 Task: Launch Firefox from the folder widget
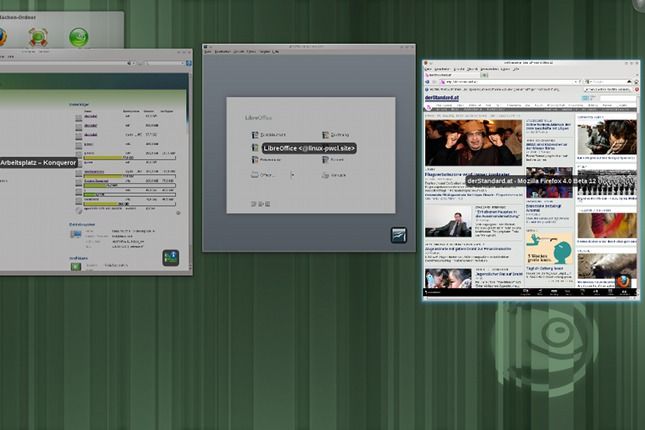click(2, 37)
